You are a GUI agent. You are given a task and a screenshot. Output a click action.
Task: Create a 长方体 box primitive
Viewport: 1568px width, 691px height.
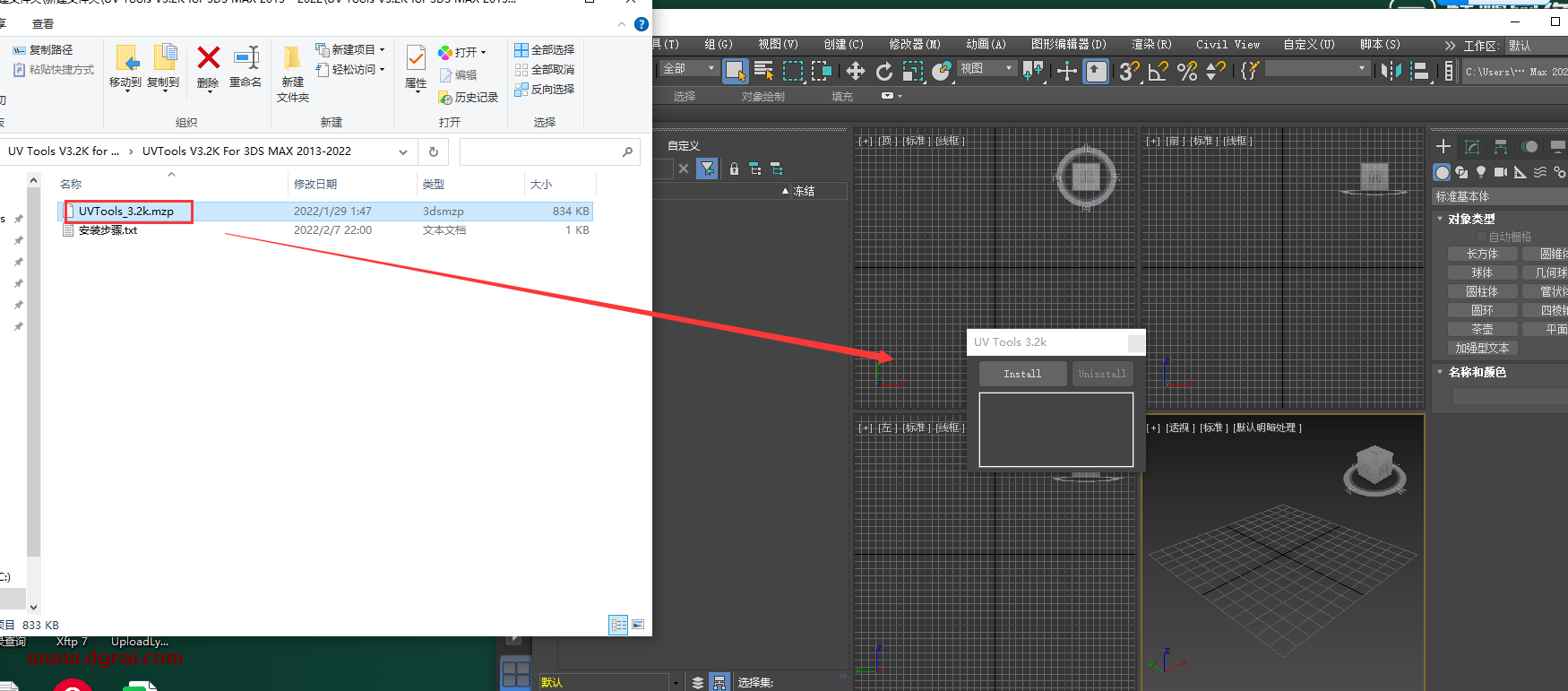point(1482,254)
